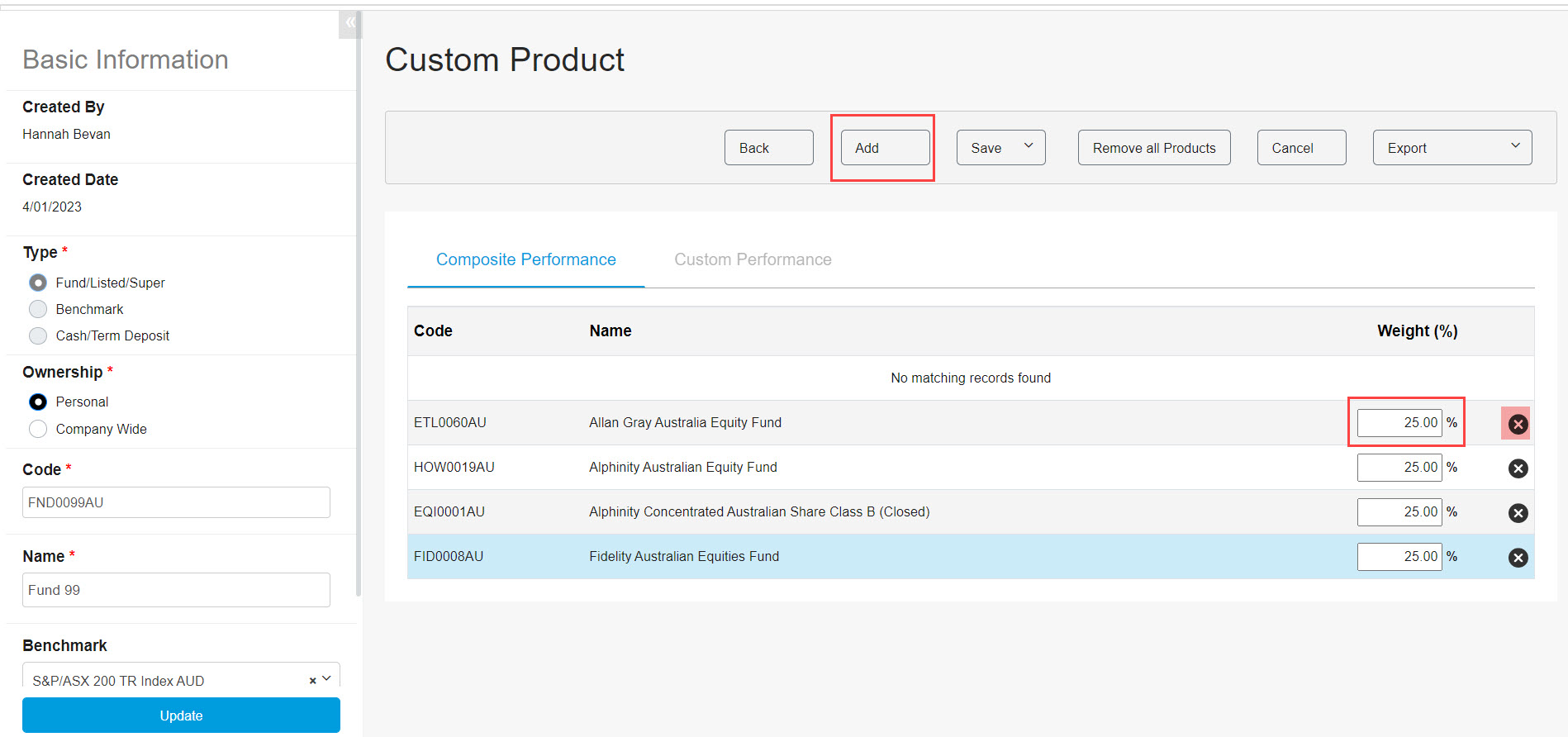
Task: Select Cash/Term Deposit type
Action: coord(38,335)
